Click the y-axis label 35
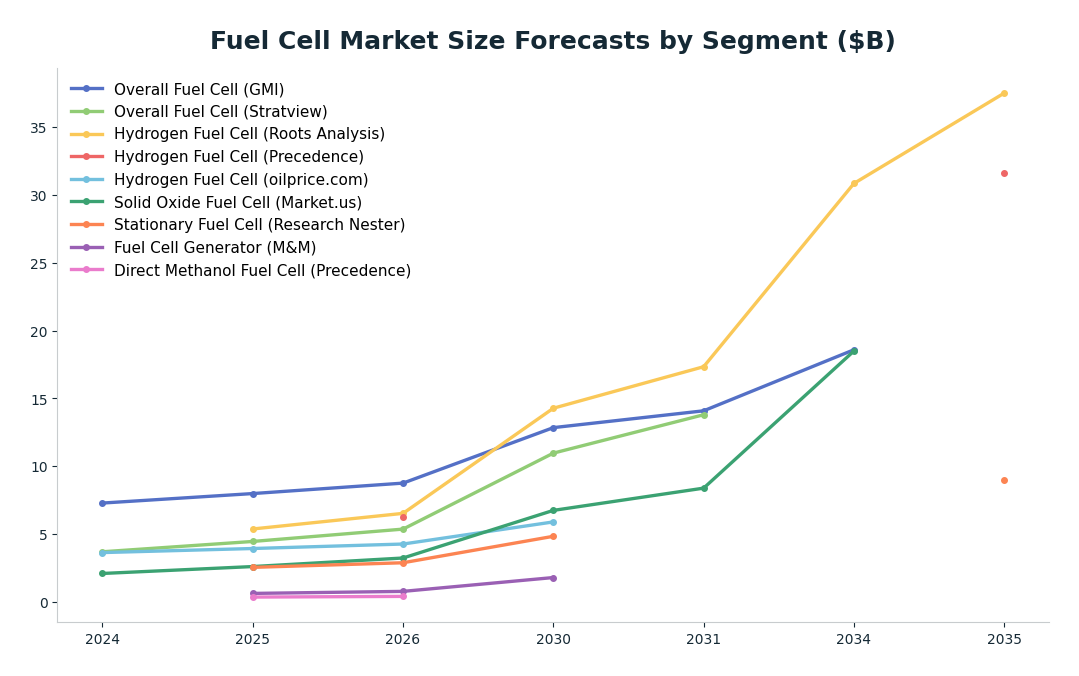This screenshot has width=1079, height=676. (x=40, y=129)
